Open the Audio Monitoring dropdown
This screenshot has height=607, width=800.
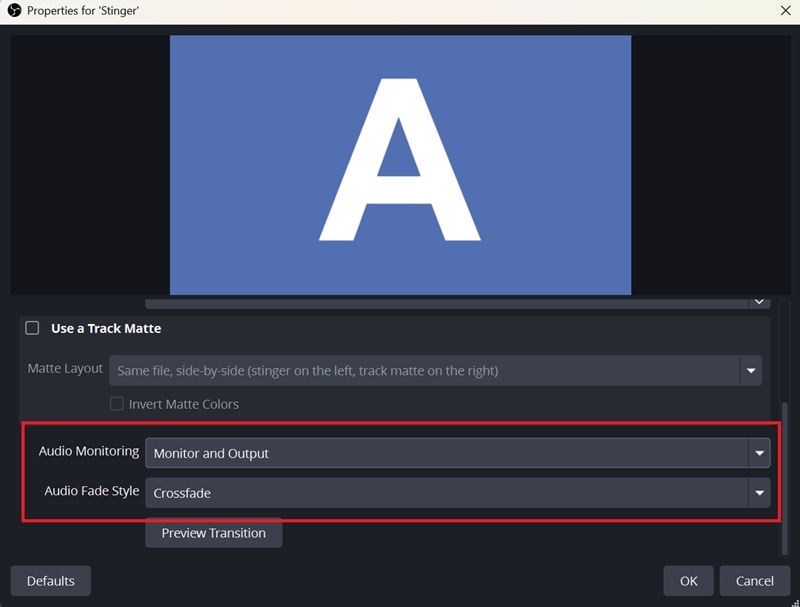pyautogui.click(x=450, y=452)
